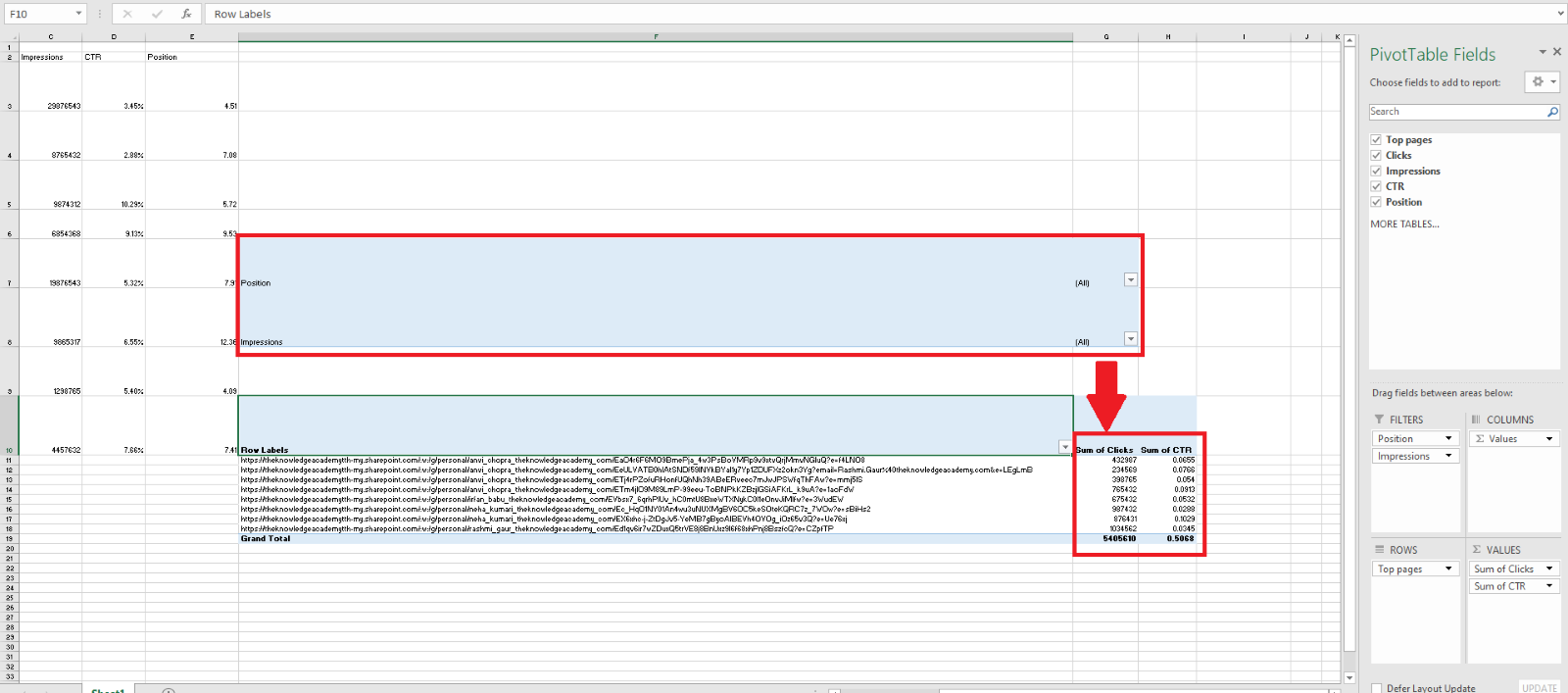Open PivotTable Fields task pane options arrow
This screenshot has width=1568, height=693.
(1543, 52)
